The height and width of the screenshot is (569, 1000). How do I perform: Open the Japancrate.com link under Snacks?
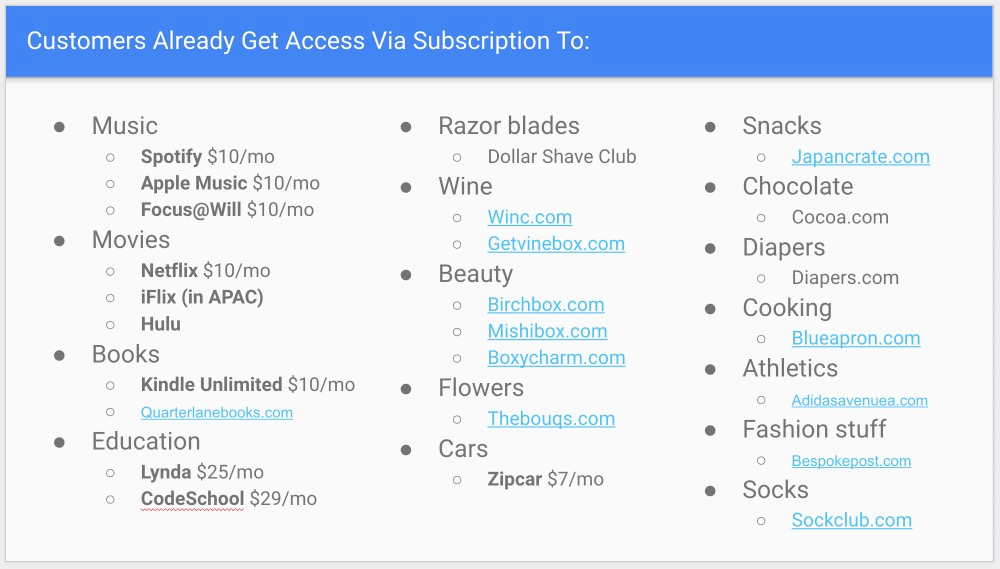tap(860, 157)
